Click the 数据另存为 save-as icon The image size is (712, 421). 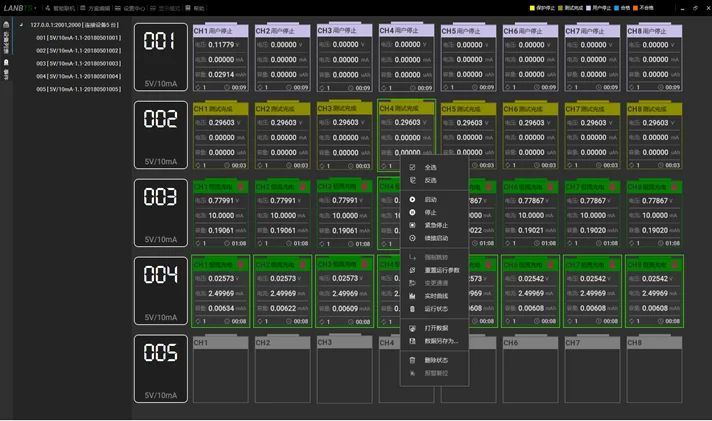point(412,341)
